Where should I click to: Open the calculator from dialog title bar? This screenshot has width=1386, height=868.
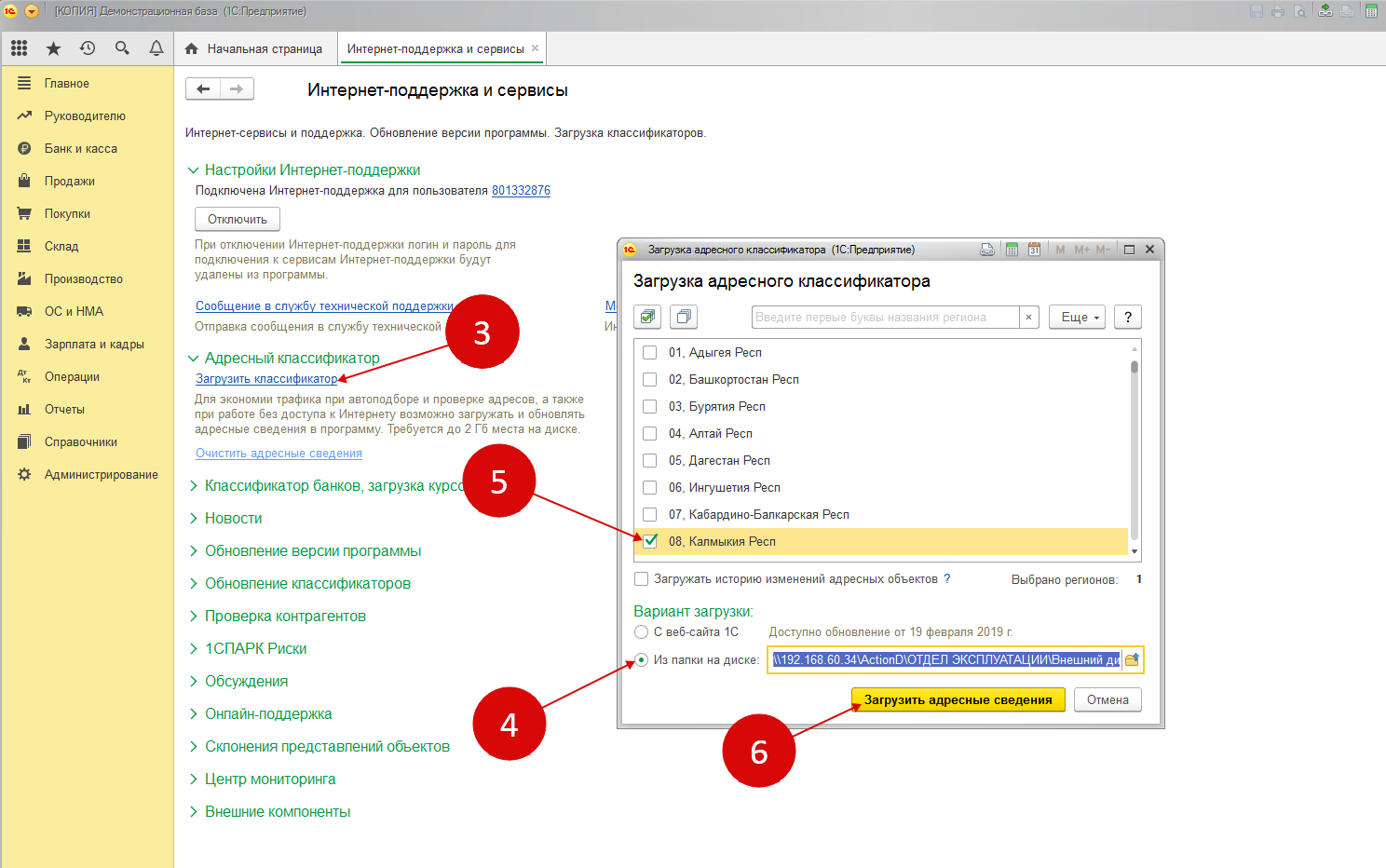click(x=1012, y=249)
